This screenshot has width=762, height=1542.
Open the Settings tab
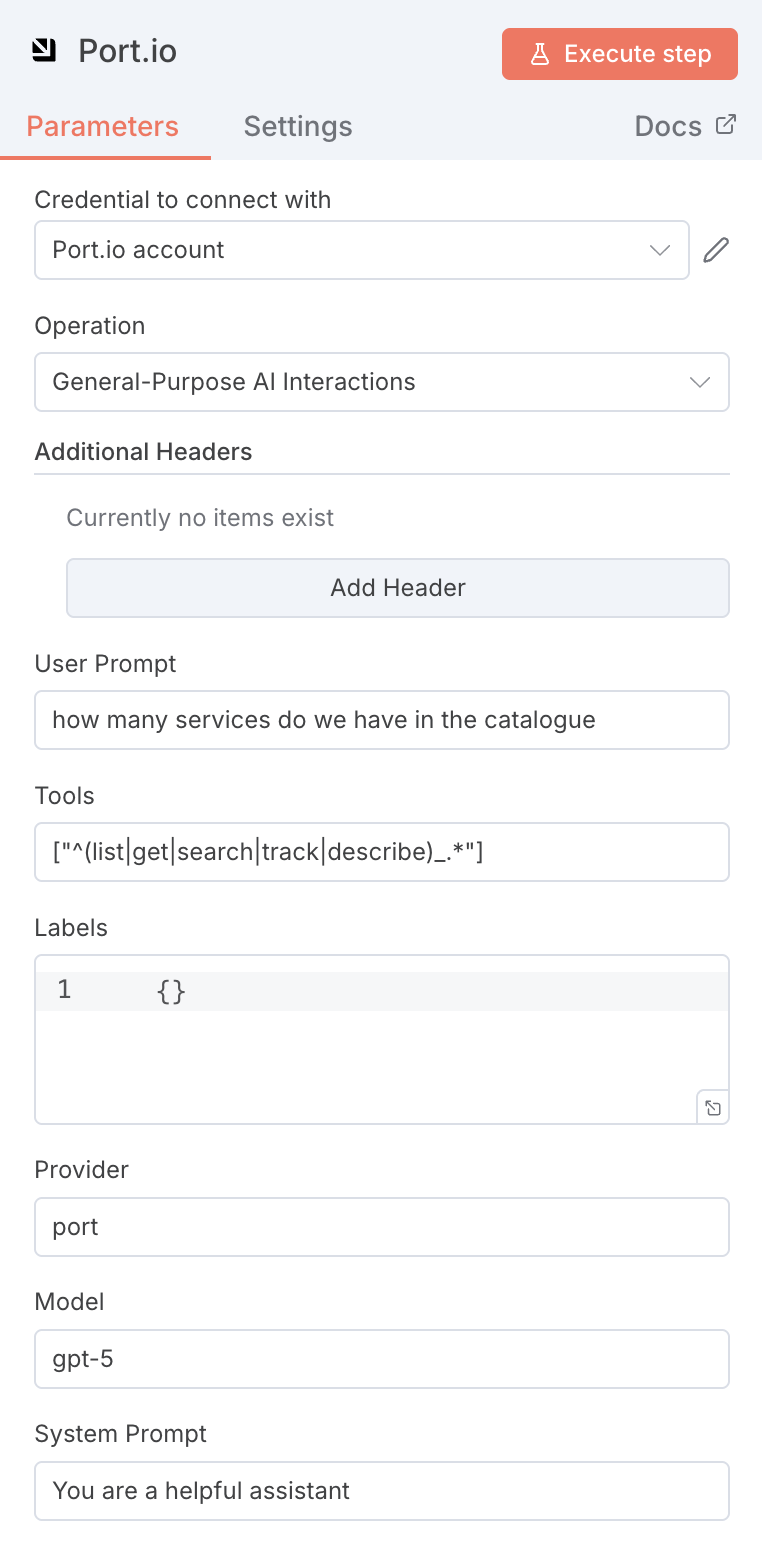[297, 127]
